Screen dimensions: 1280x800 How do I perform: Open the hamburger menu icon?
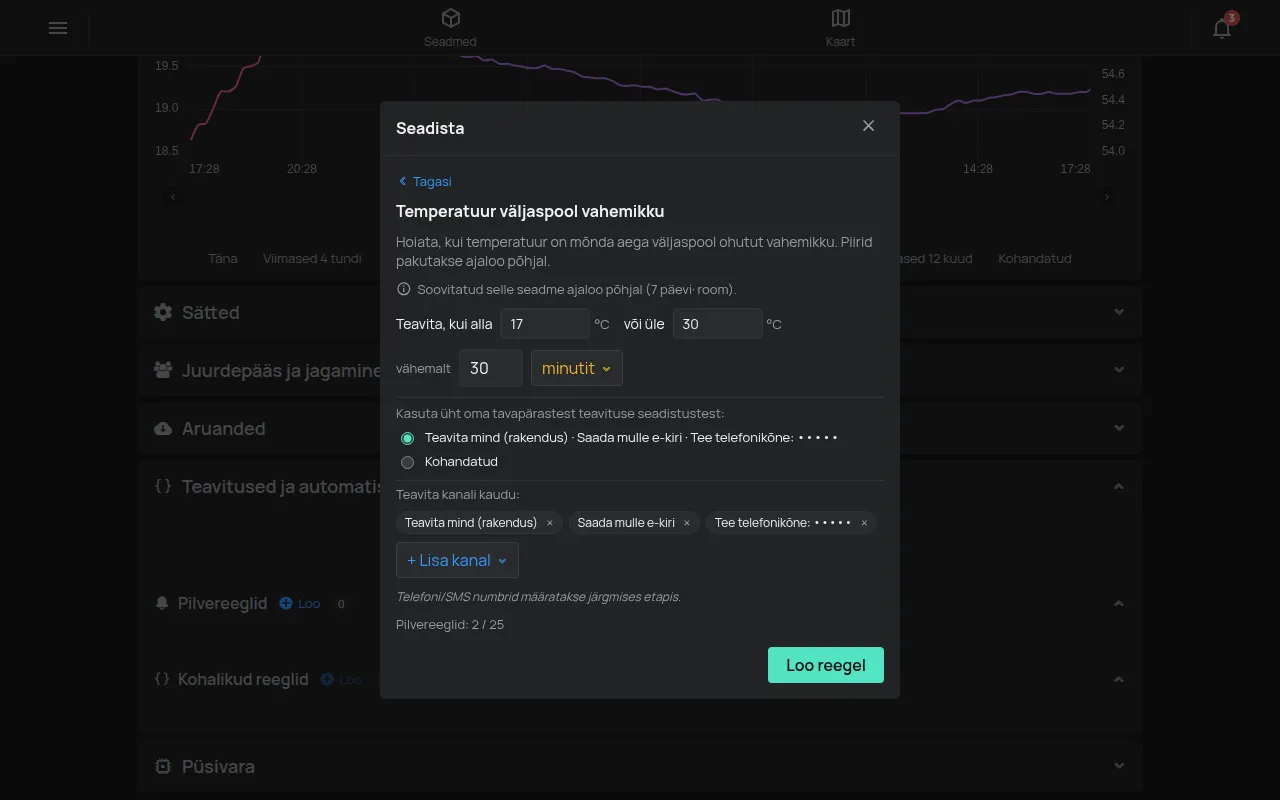(x=58, y=28)
